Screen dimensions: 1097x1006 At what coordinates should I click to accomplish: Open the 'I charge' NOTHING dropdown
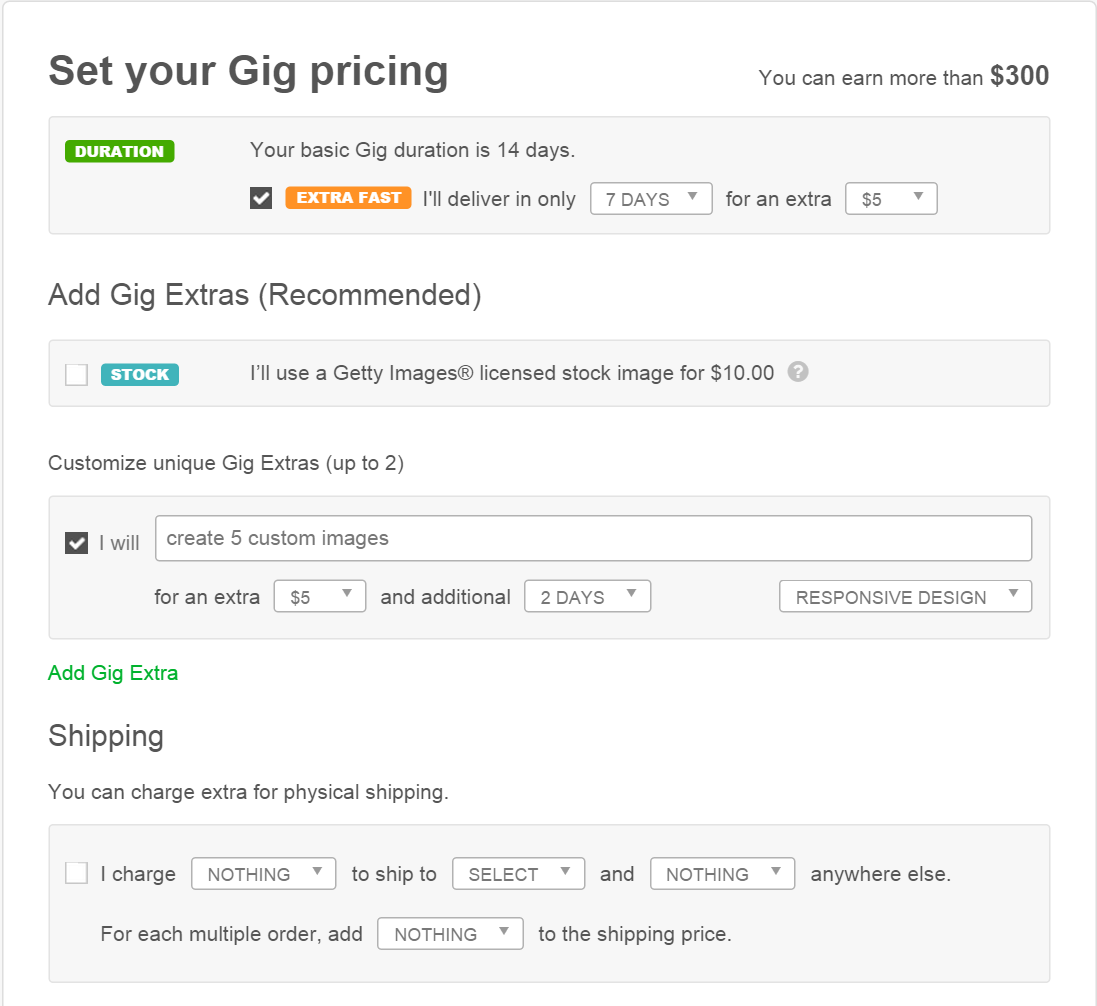click(x=263, y=874)
